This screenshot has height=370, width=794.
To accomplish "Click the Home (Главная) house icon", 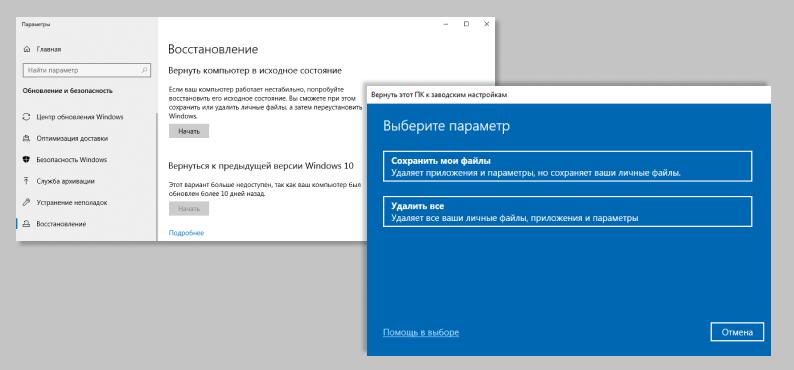I will (27, 50).
